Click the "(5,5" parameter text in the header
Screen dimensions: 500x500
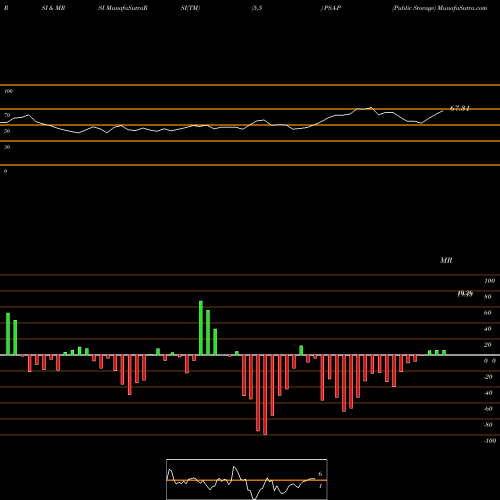point(257,8)
